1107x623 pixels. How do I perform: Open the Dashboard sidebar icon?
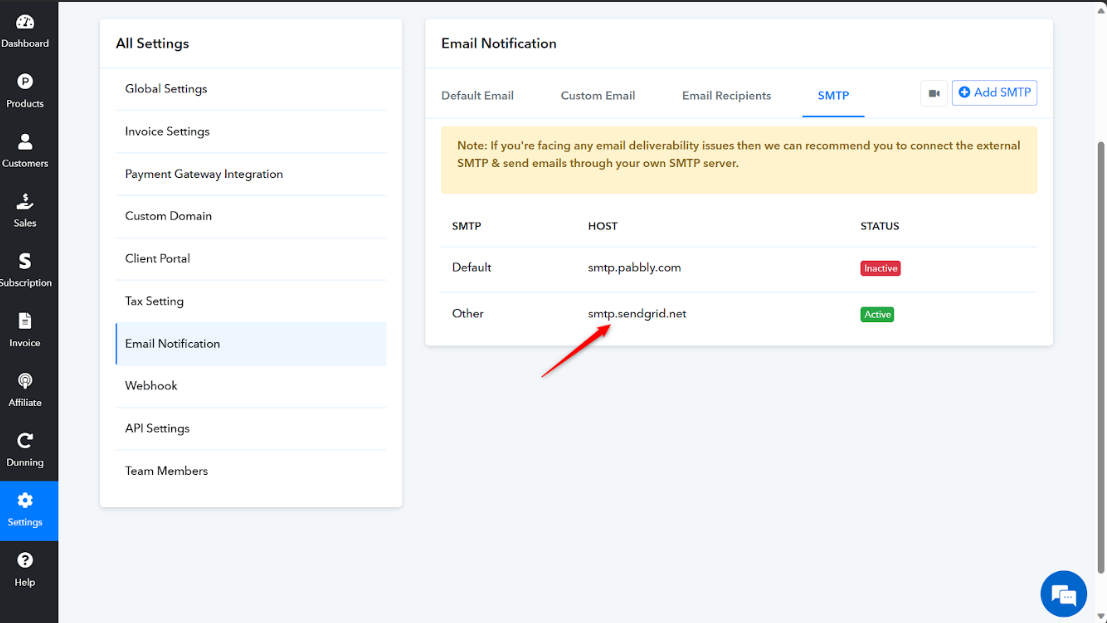(x=25, y=23)
